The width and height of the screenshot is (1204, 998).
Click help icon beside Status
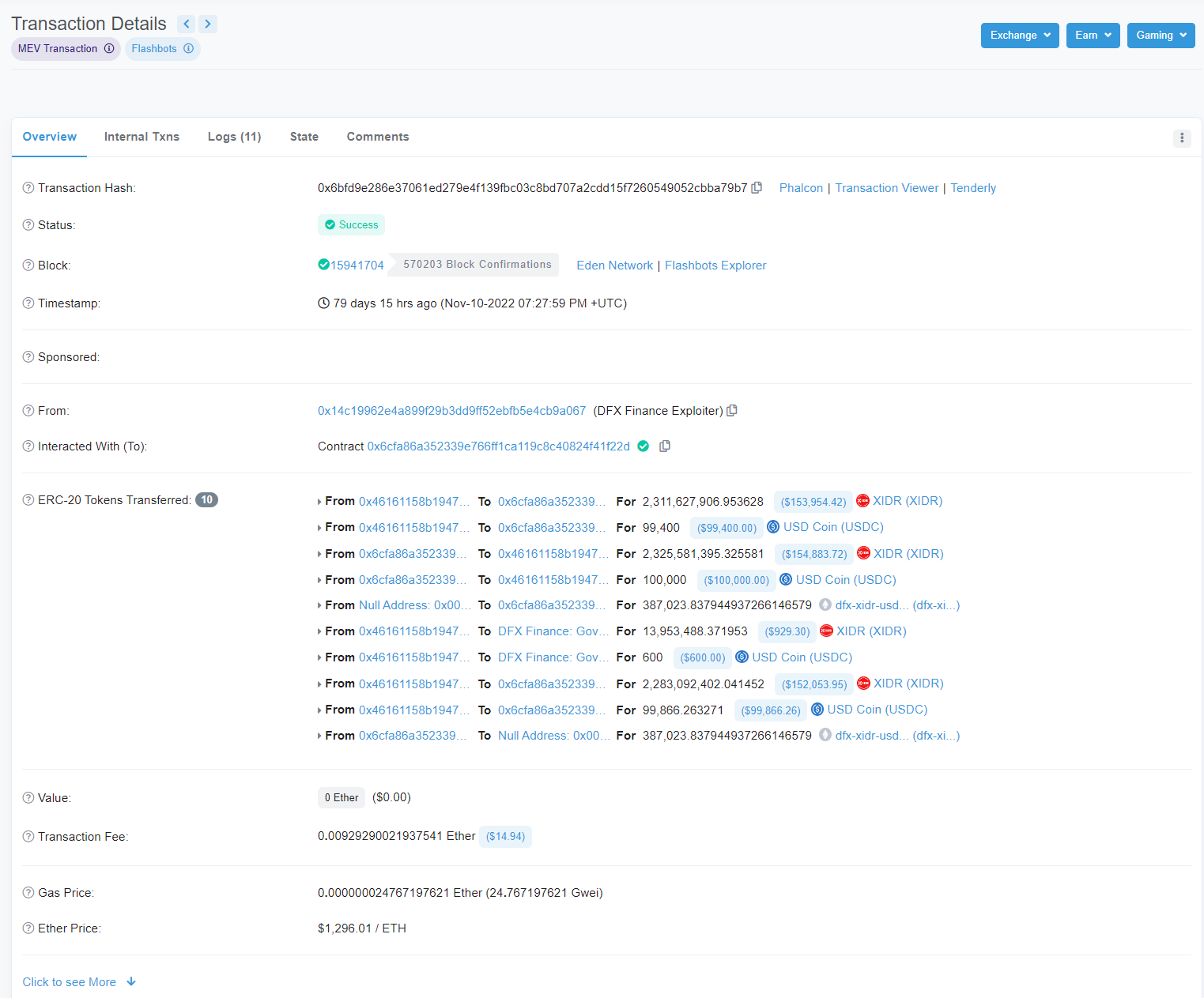point(28,225)
